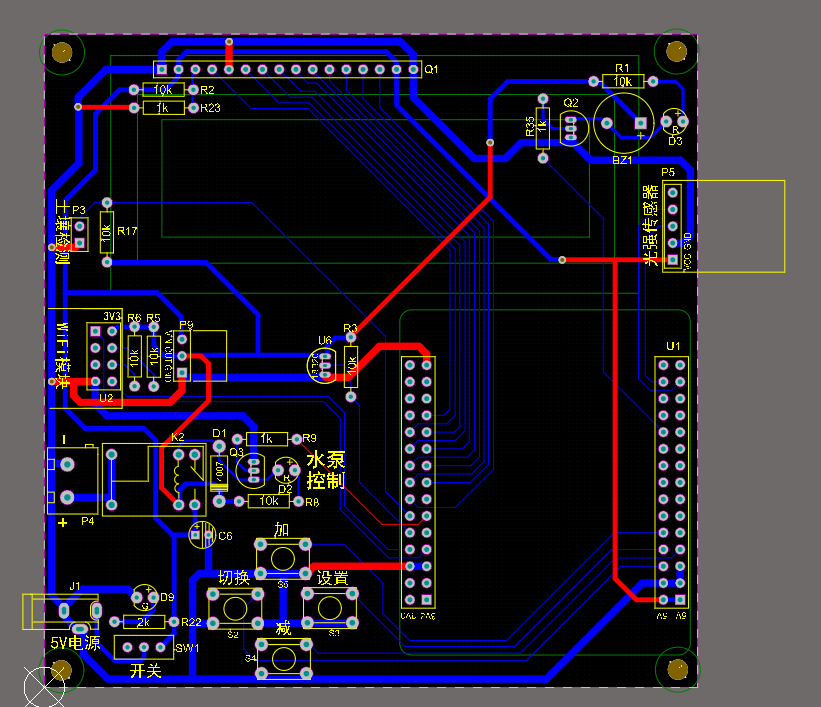Select the R35 1k resistor
Image resolution: width=821 pixels, height=707 pixels.
[x=543, y=128]
